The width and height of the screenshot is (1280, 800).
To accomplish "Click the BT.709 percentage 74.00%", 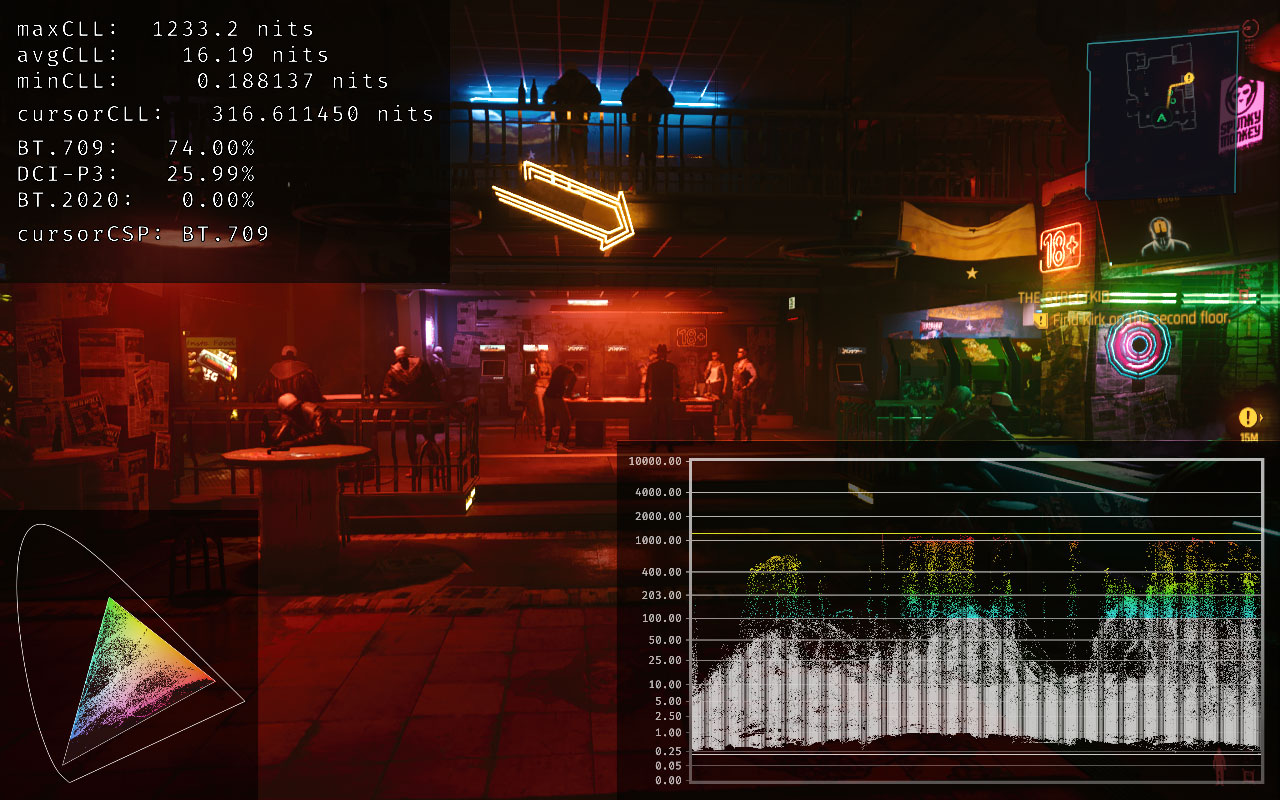I will coord(211,149).
